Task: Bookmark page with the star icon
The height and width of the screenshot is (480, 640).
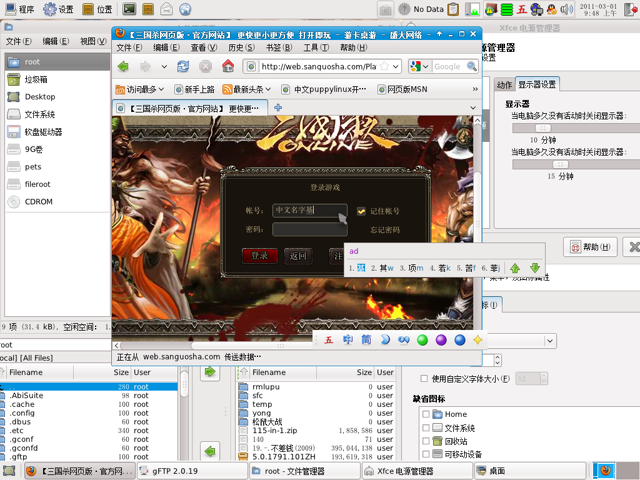Action: 384,66
